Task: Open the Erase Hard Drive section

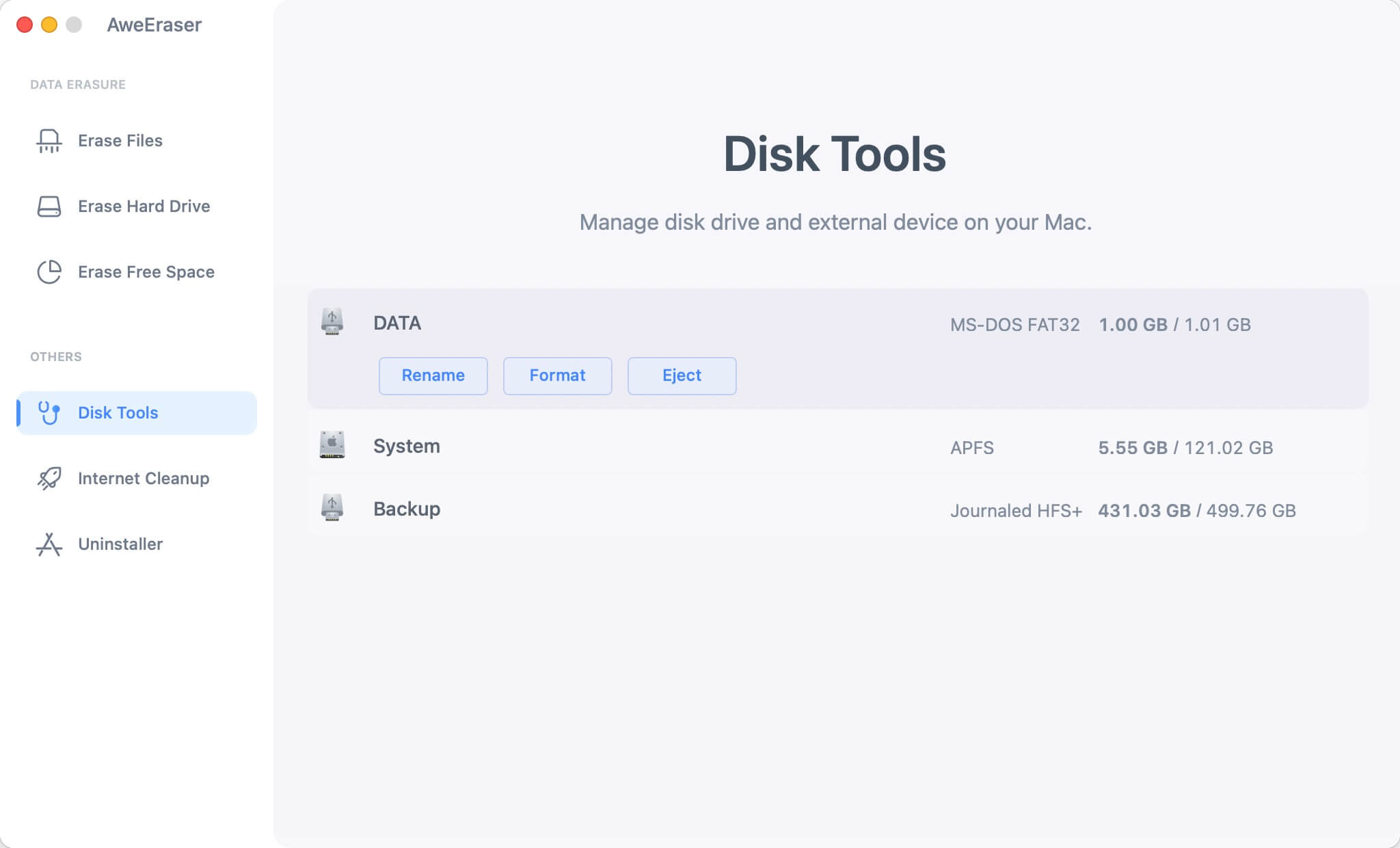Action: pos(137,207)
